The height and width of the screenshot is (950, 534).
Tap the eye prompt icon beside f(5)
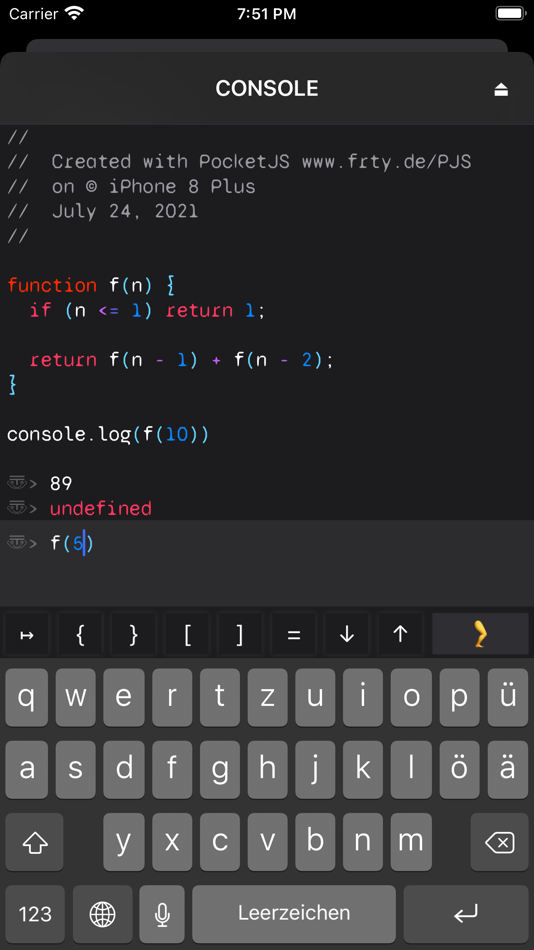coord(17,543)
